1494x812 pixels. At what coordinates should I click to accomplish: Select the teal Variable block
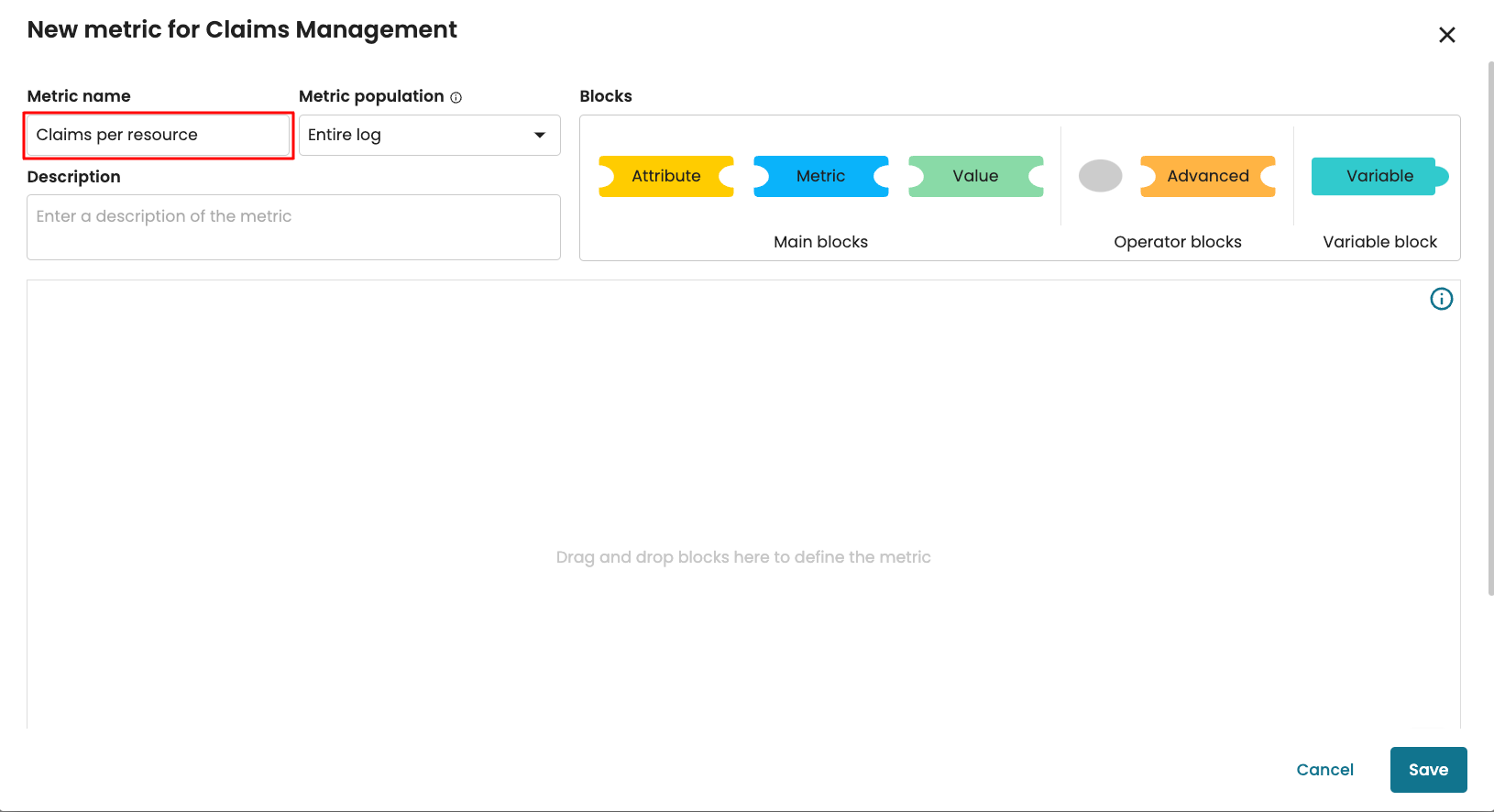[1379, 176]
